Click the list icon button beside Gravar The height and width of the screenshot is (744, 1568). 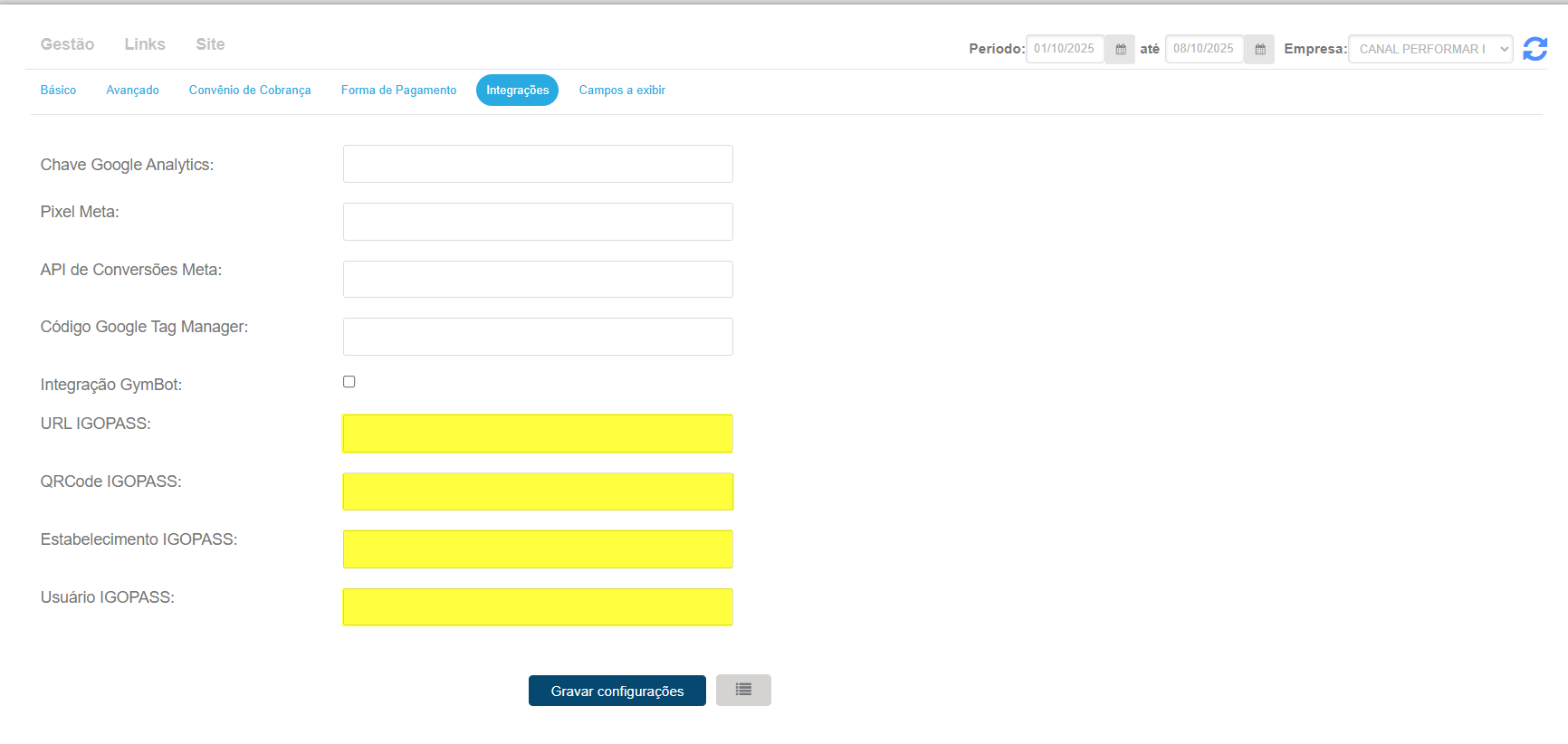point(743,690)
